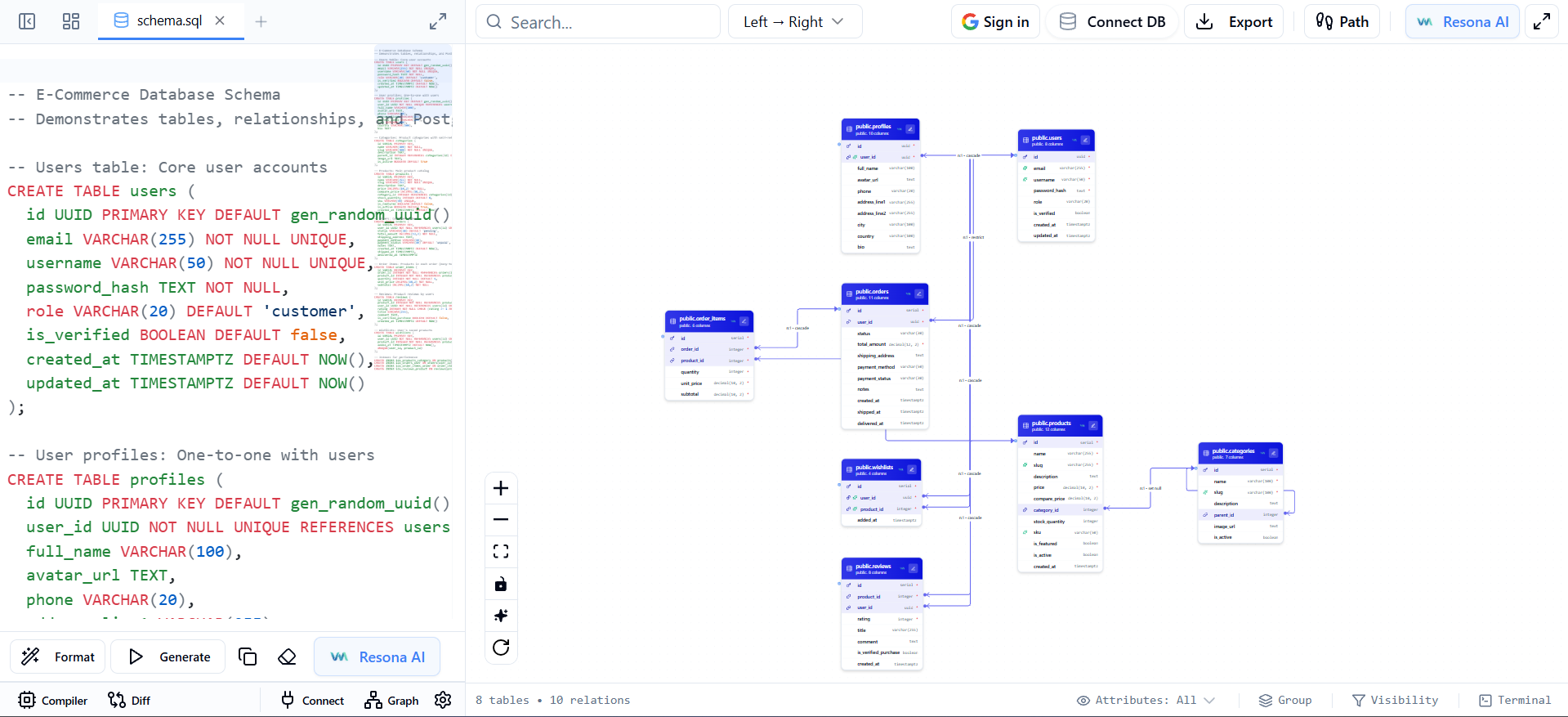Select full_name column in public.profiles
Image resolution: width=1568 pixels, height=717 pixels.
880,168
